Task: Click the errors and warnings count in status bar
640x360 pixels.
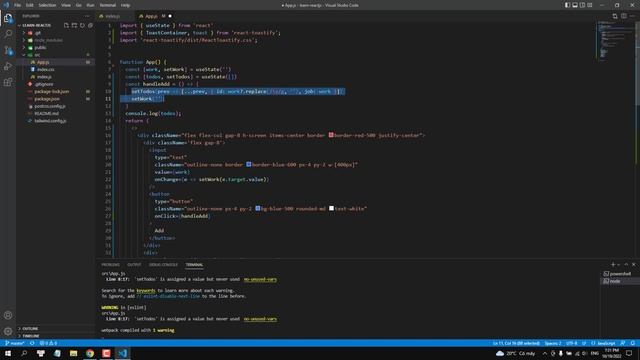Action: pos(48,343)
